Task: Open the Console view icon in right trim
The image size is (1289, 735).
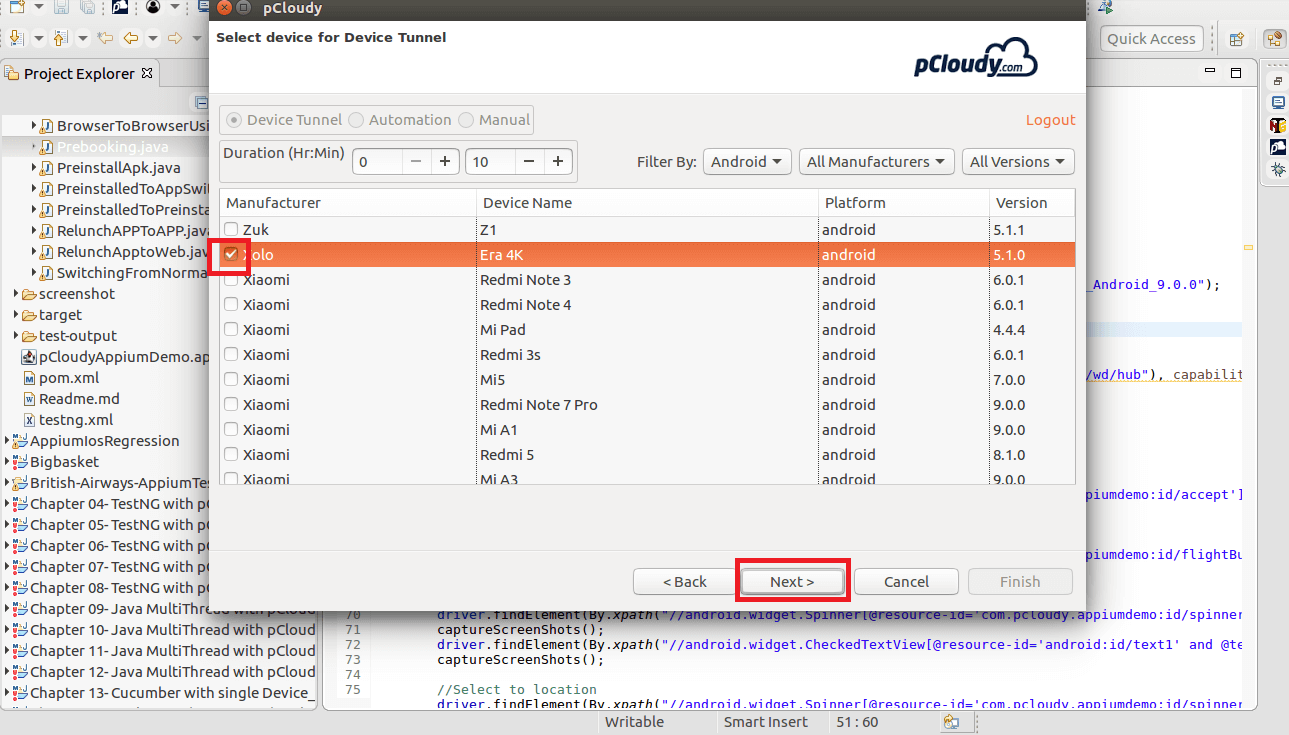Action: (x=1278, y=102)
